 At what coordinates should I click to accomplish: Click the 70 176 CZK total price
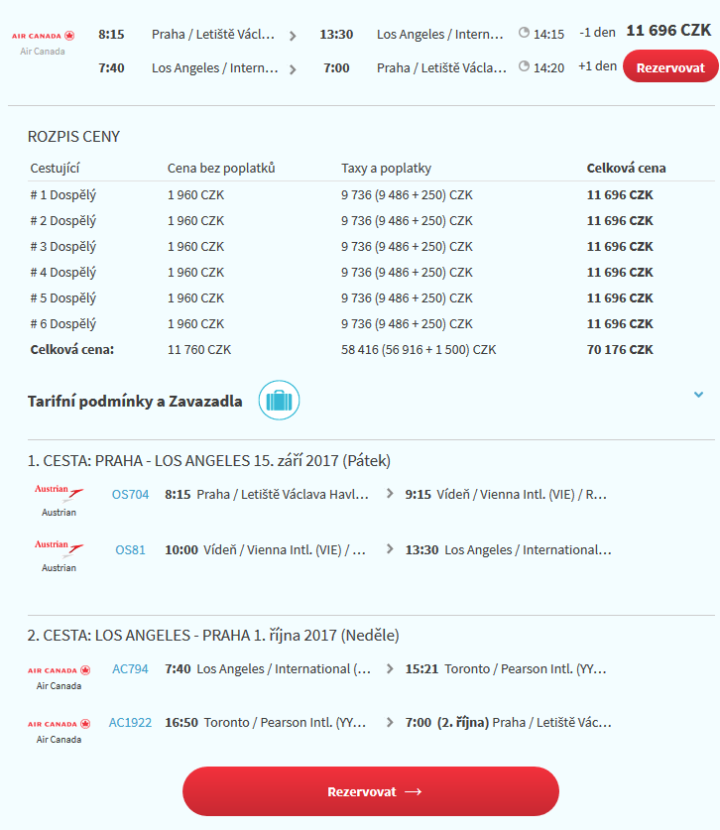[x=619, y=350]
